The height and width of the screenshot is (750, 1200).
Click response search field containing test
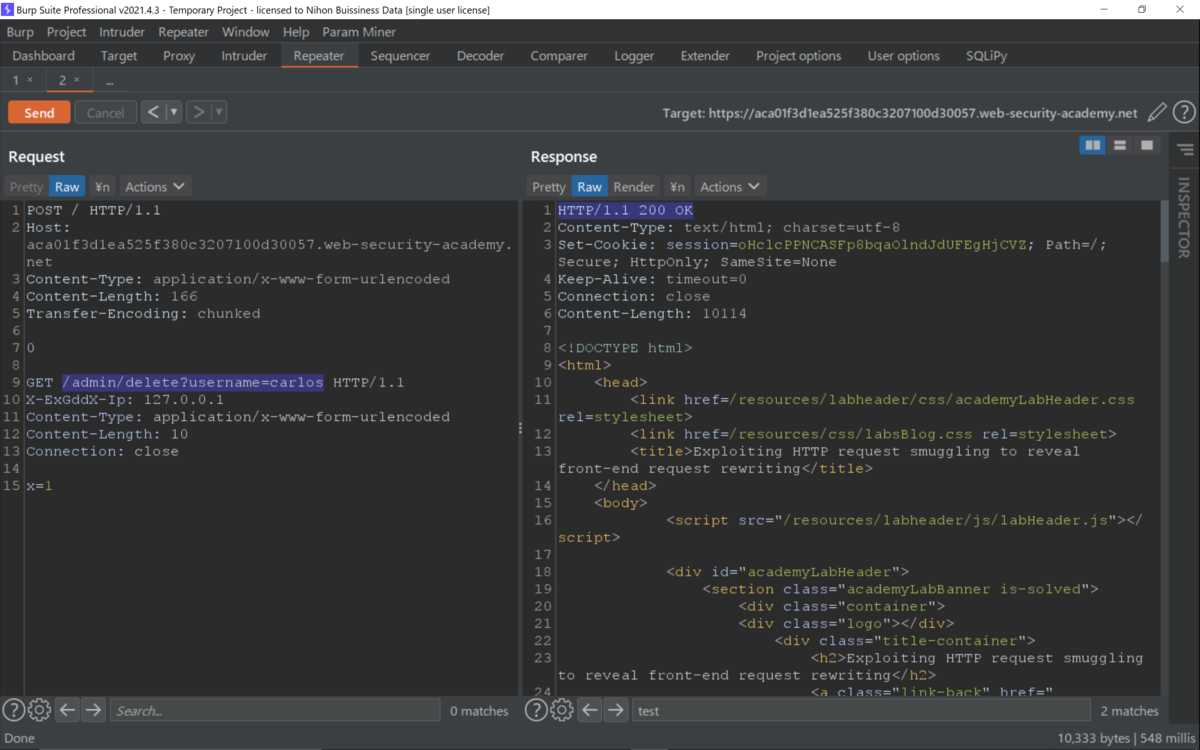tap(861, 710)
